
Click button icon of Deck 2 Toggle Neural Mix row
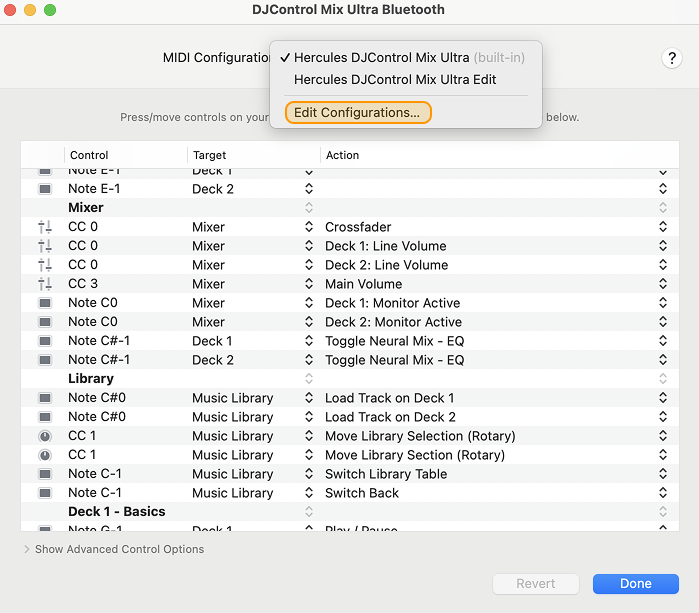point(45,360)
